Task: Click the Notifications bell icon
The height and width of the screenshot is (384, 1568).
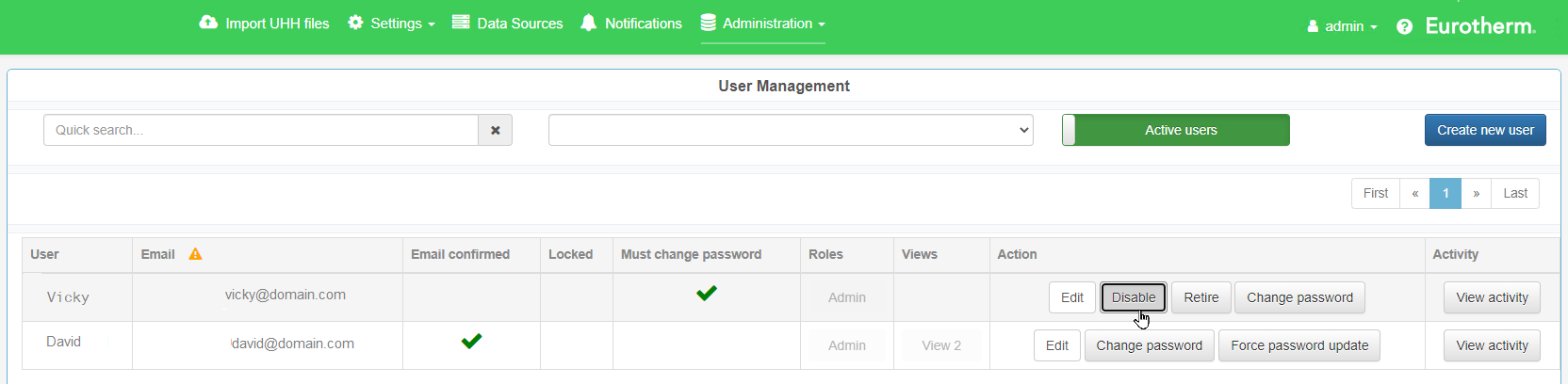Action: pos(588,23)
